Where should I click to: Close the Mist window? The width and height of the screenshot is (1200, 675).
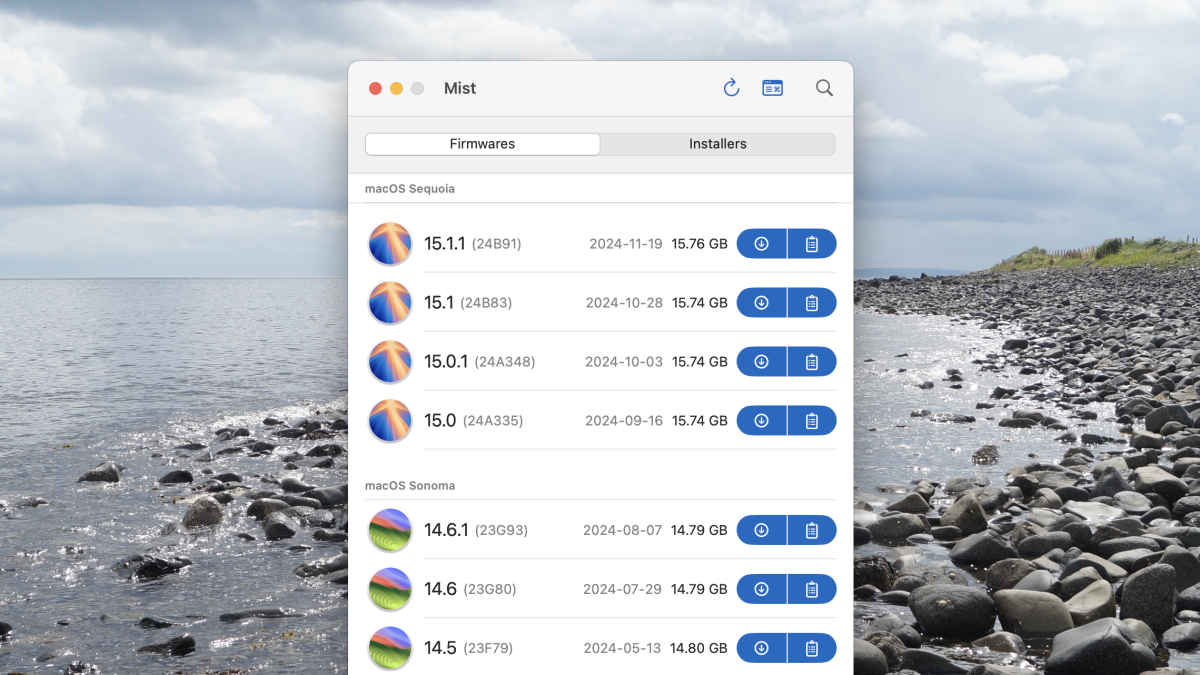click(375, 88)
